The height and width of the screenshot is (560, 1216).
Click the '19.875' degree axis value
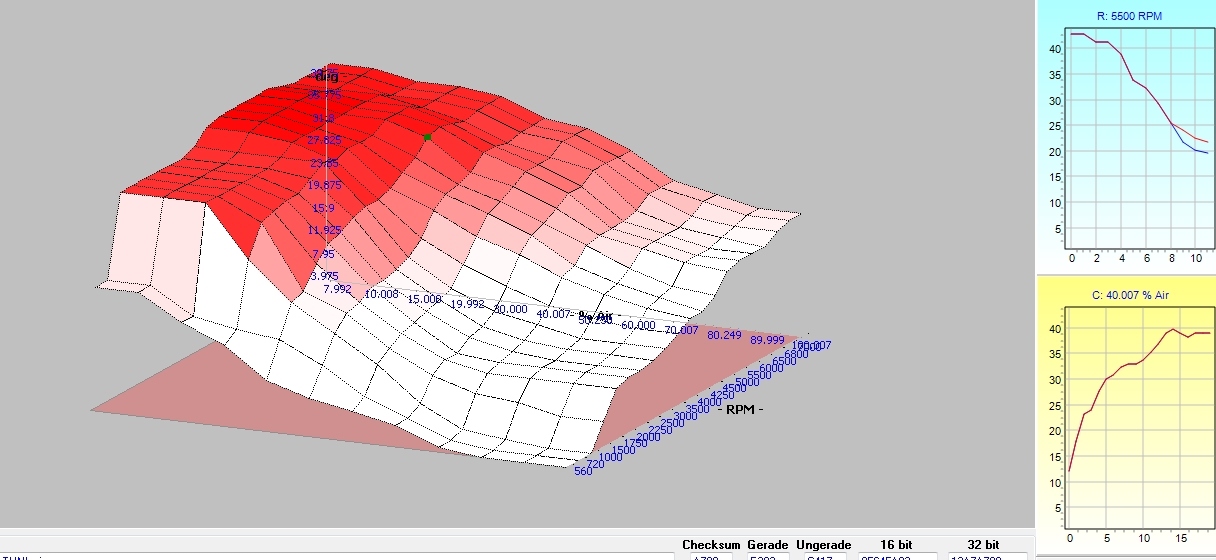(324, 185)
